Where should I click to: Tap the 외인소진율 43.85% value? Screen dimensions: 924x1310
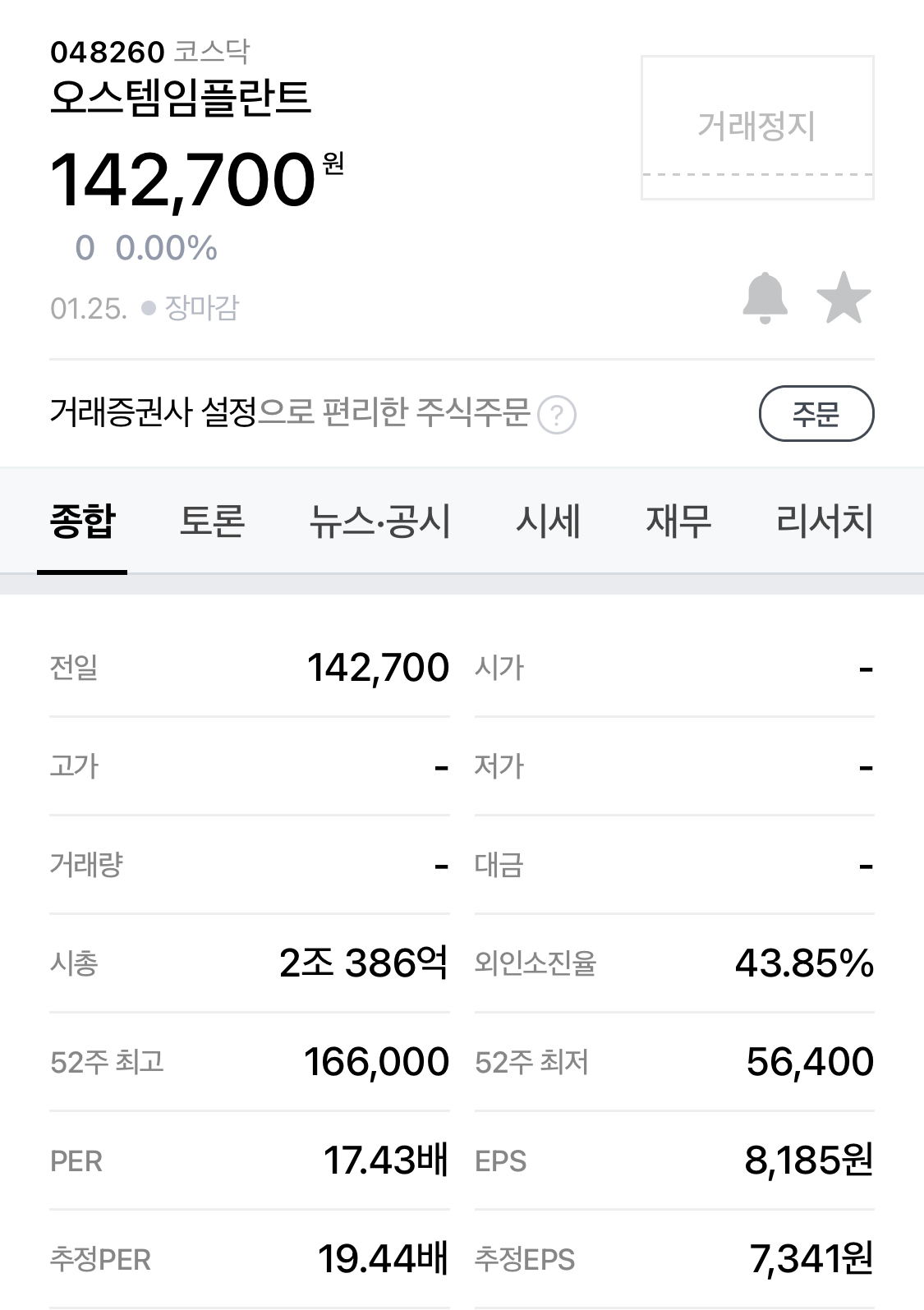(x=804, y=963)
